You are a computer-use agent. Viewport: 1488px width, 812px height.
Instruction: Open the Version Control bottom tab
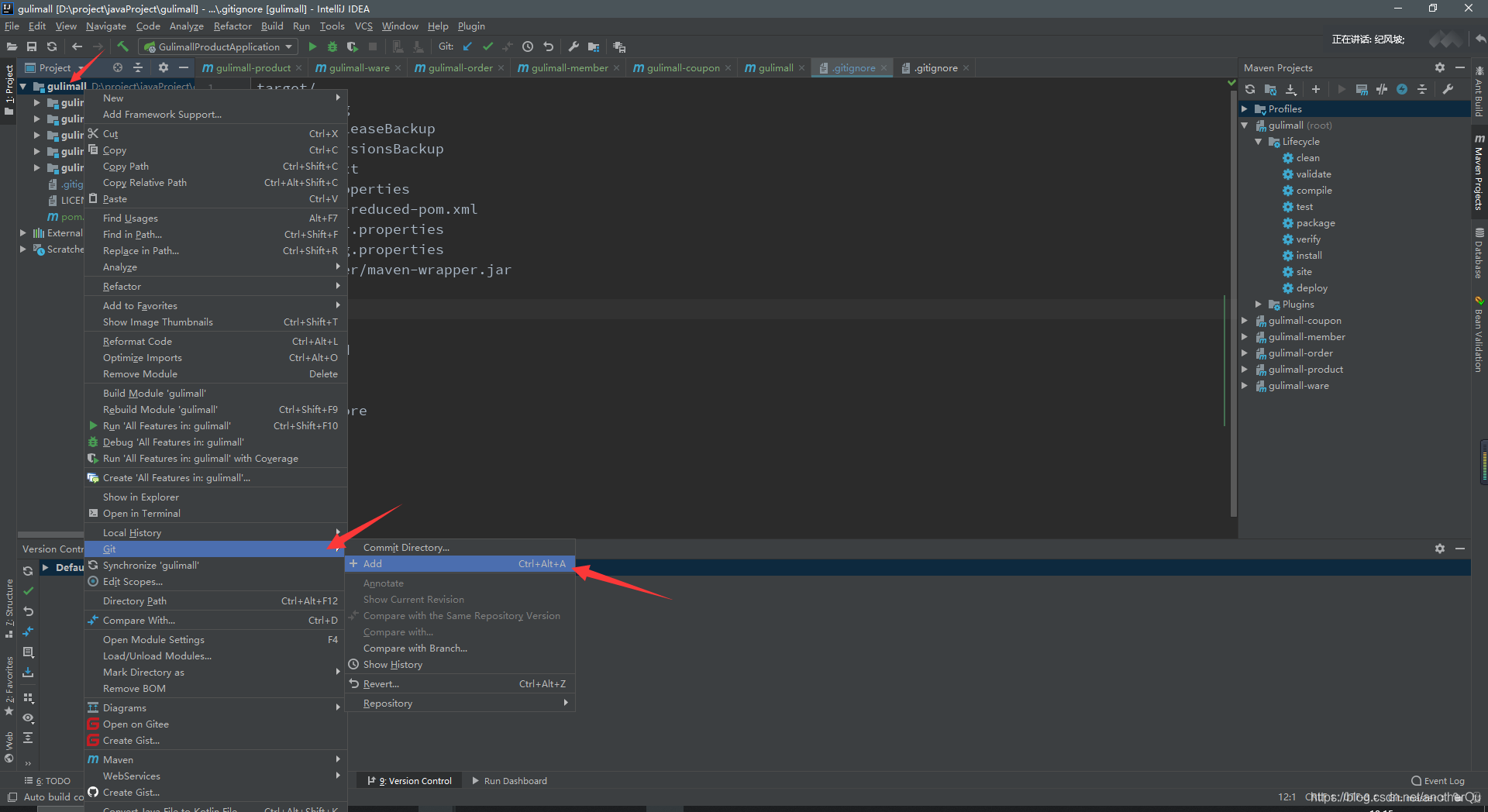pyautogui.click(x=410, y=781)
